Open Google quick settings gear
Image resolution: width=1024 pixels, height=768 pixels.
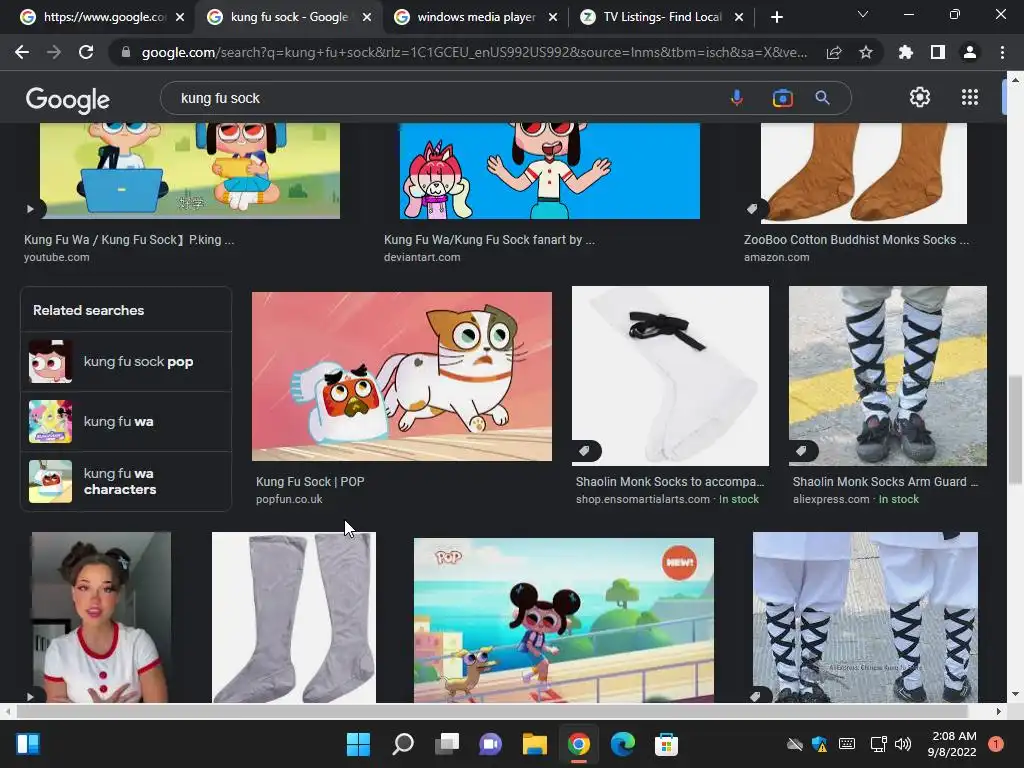(x=920, y=97)
